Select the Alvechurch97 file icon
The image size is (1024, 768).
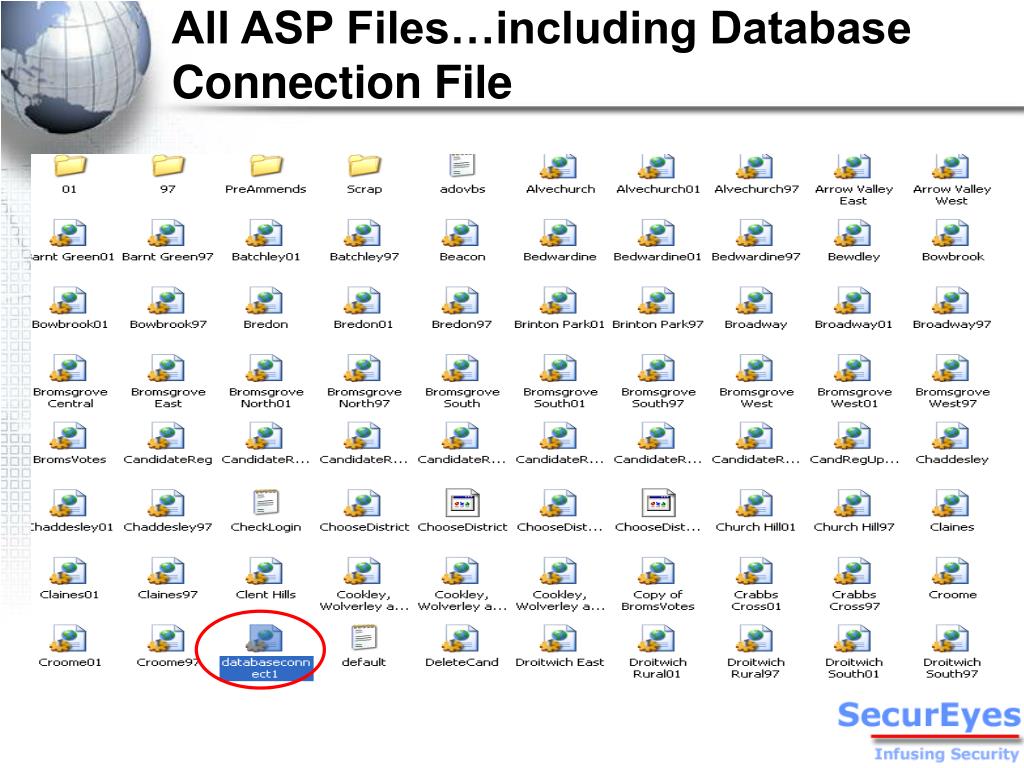coord(756,166)
